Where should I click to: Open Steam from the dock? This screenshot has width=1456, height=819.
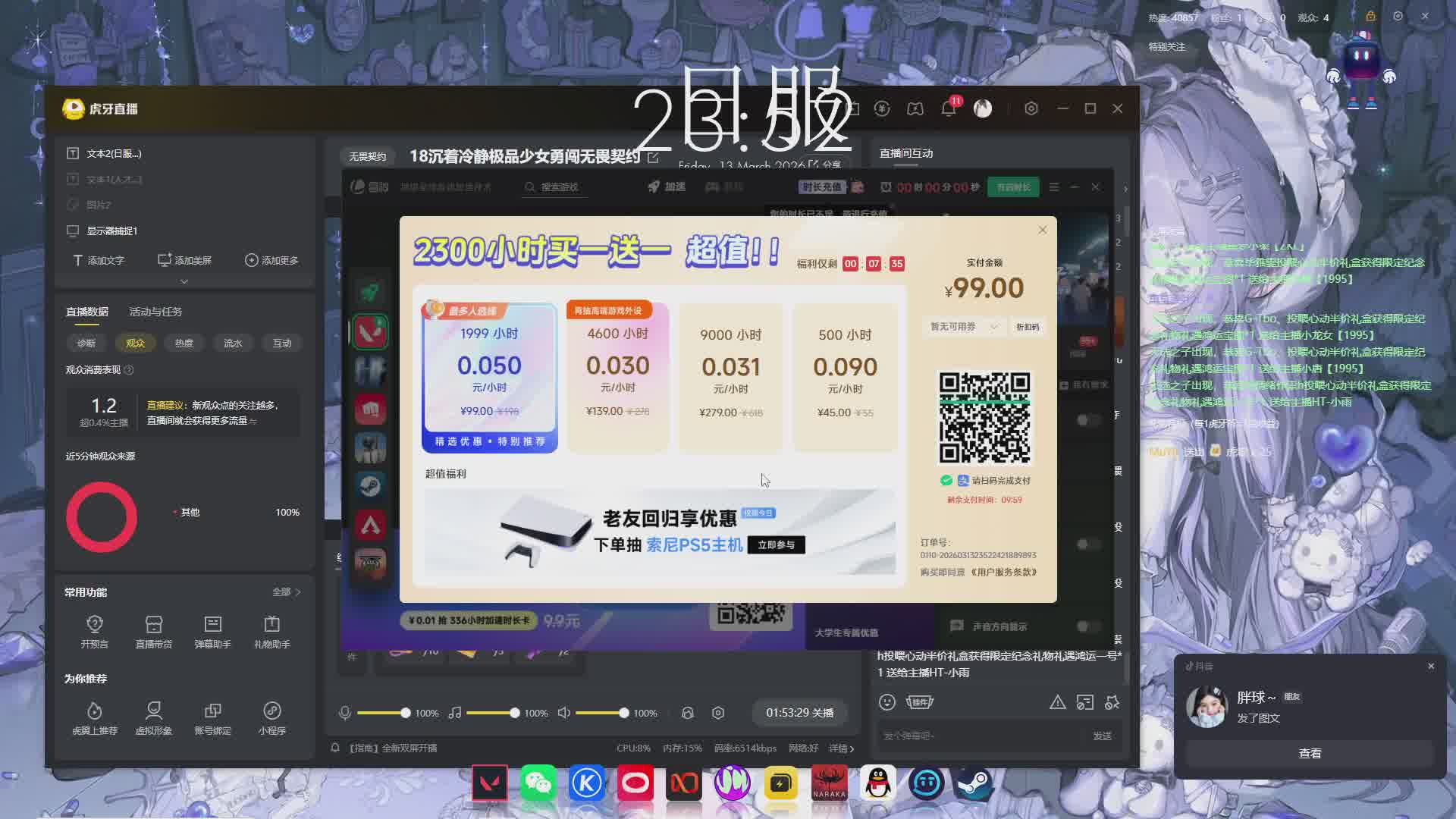tap(974, 783)
